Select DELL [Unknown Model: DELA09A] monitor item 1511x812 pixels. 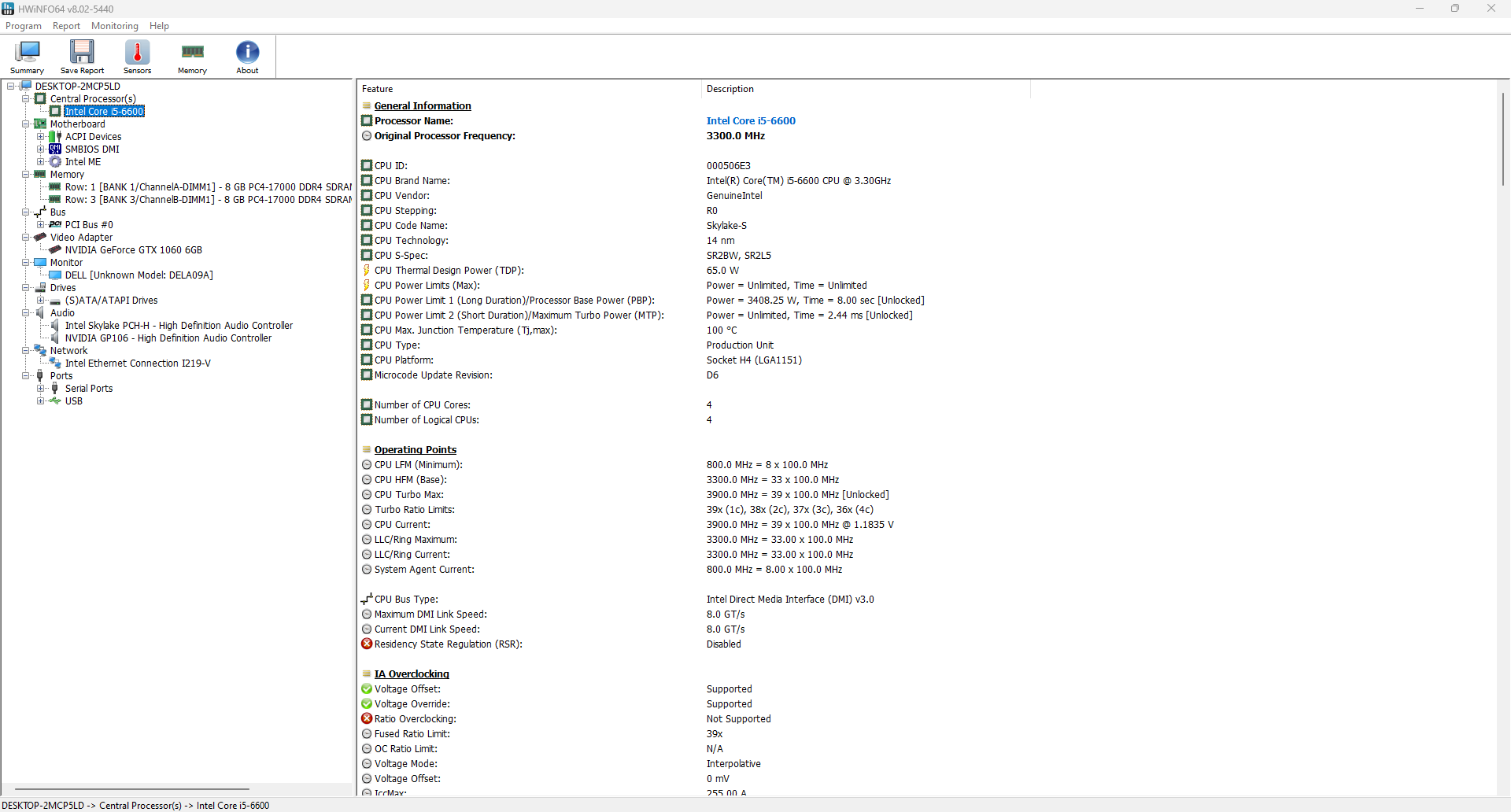click(139, 275)
